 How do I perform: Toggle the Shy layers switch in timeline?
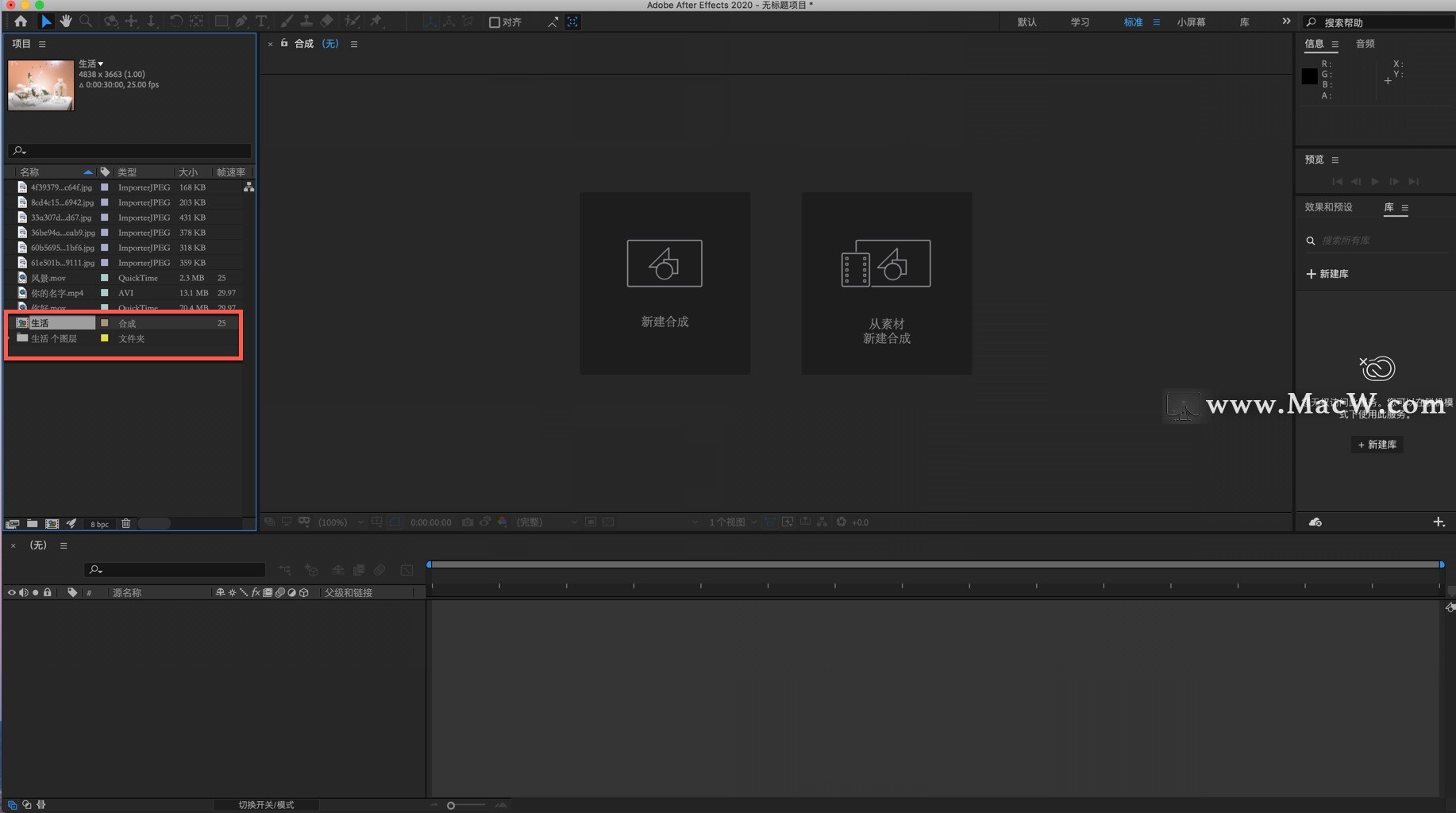(x=338, y=570)
